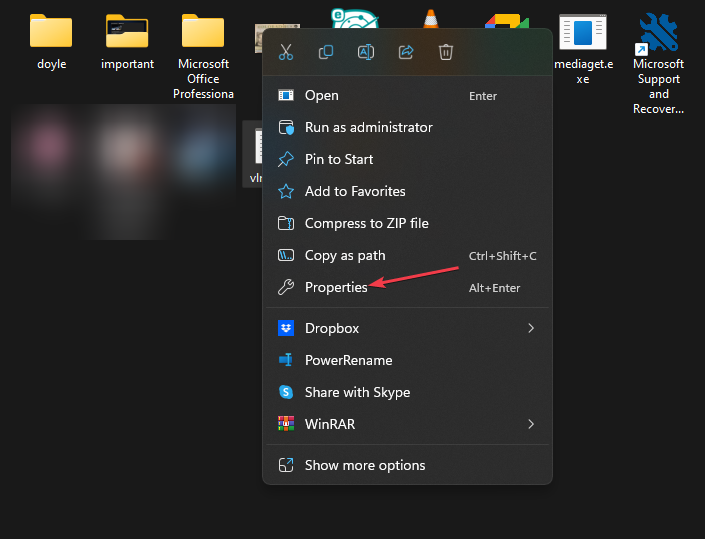Select the Microsoft Office Professional folder
The image size is (705, 539).
pos(203,56)
